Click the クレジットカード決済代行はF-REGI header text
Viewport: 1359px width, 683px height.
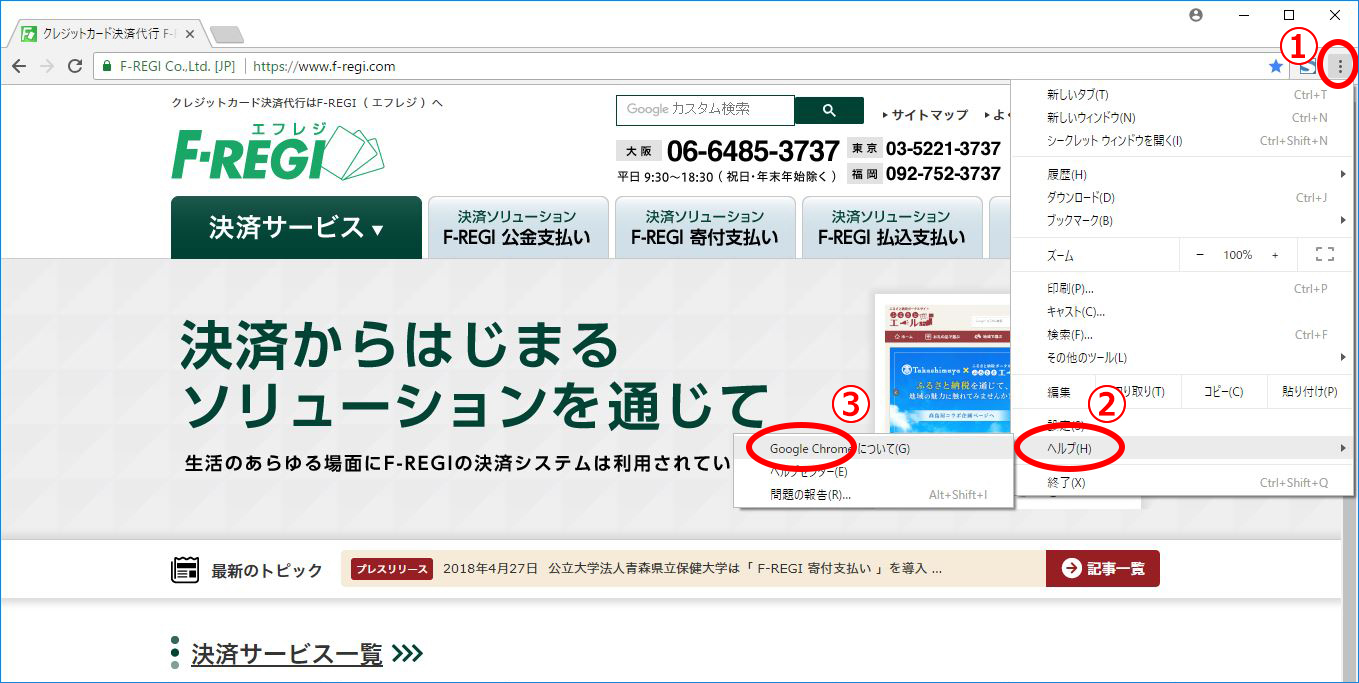(x=307, y=102)
